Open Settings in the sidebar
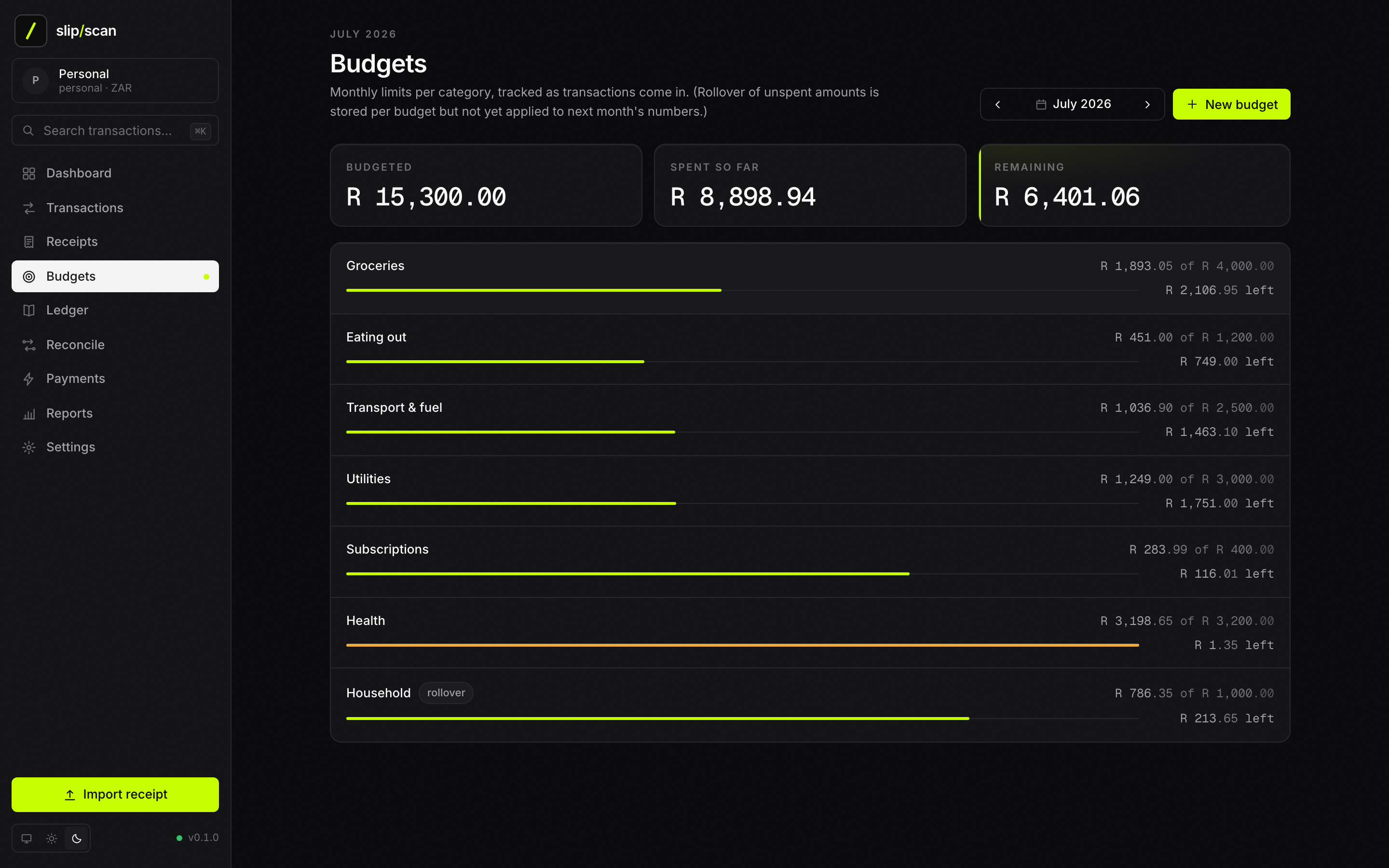The image size is (1389, 868). 115,447
